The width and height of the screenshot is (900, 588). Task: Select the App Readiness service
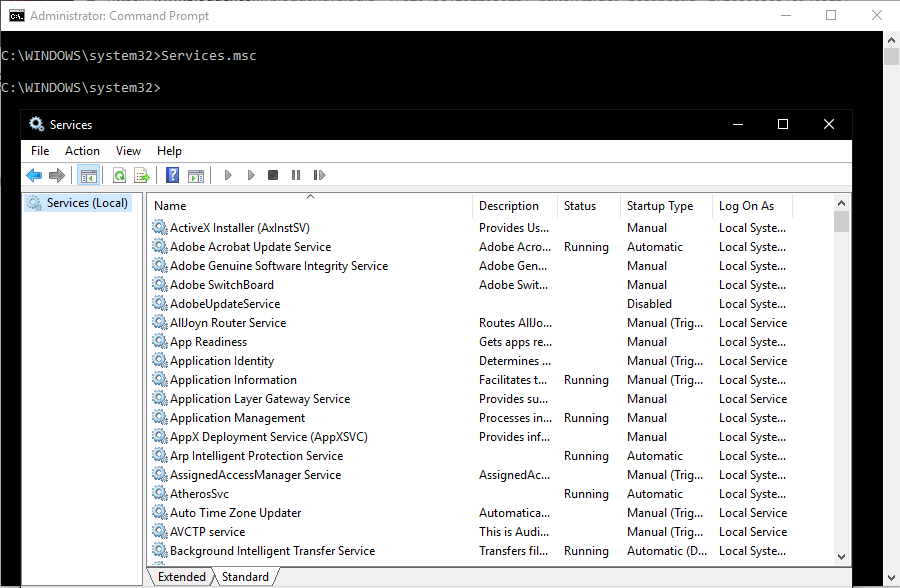tap(471, 341)
